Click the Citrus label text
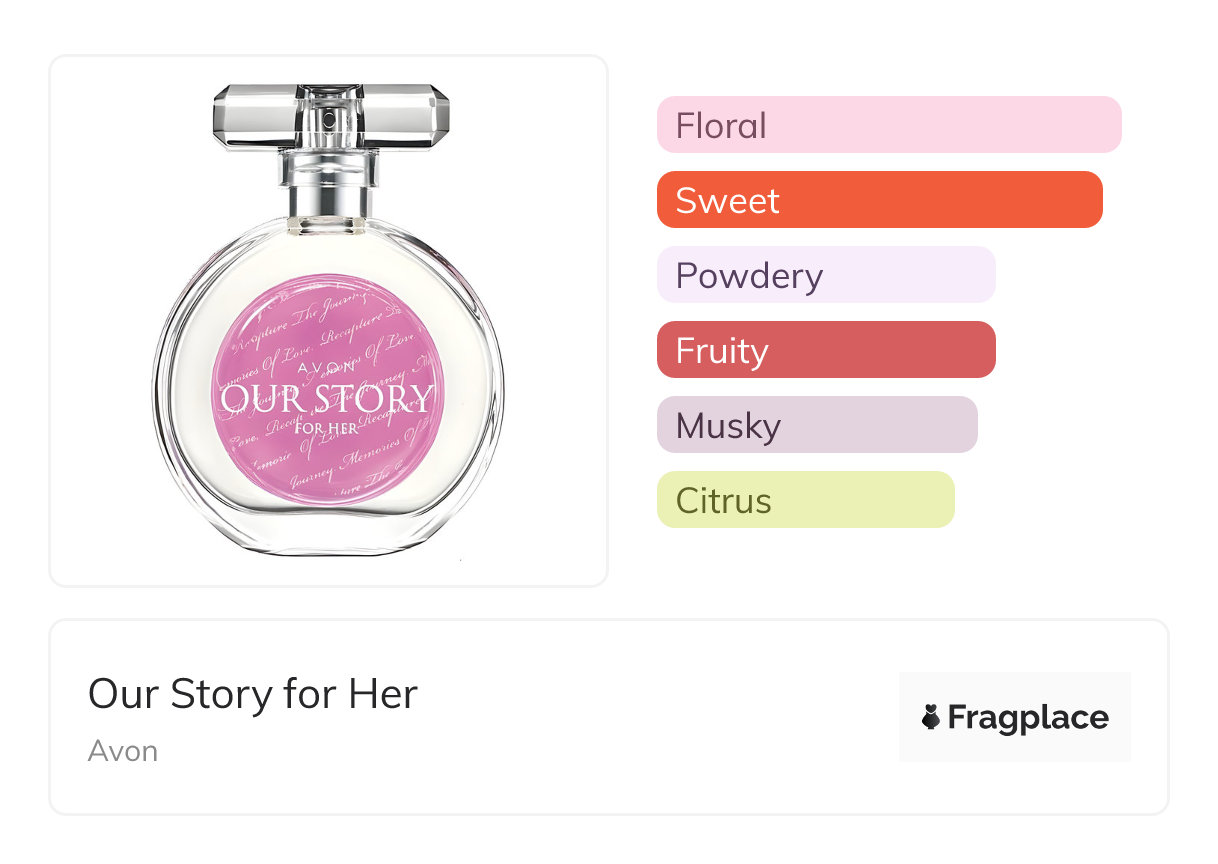 point(723,501)
